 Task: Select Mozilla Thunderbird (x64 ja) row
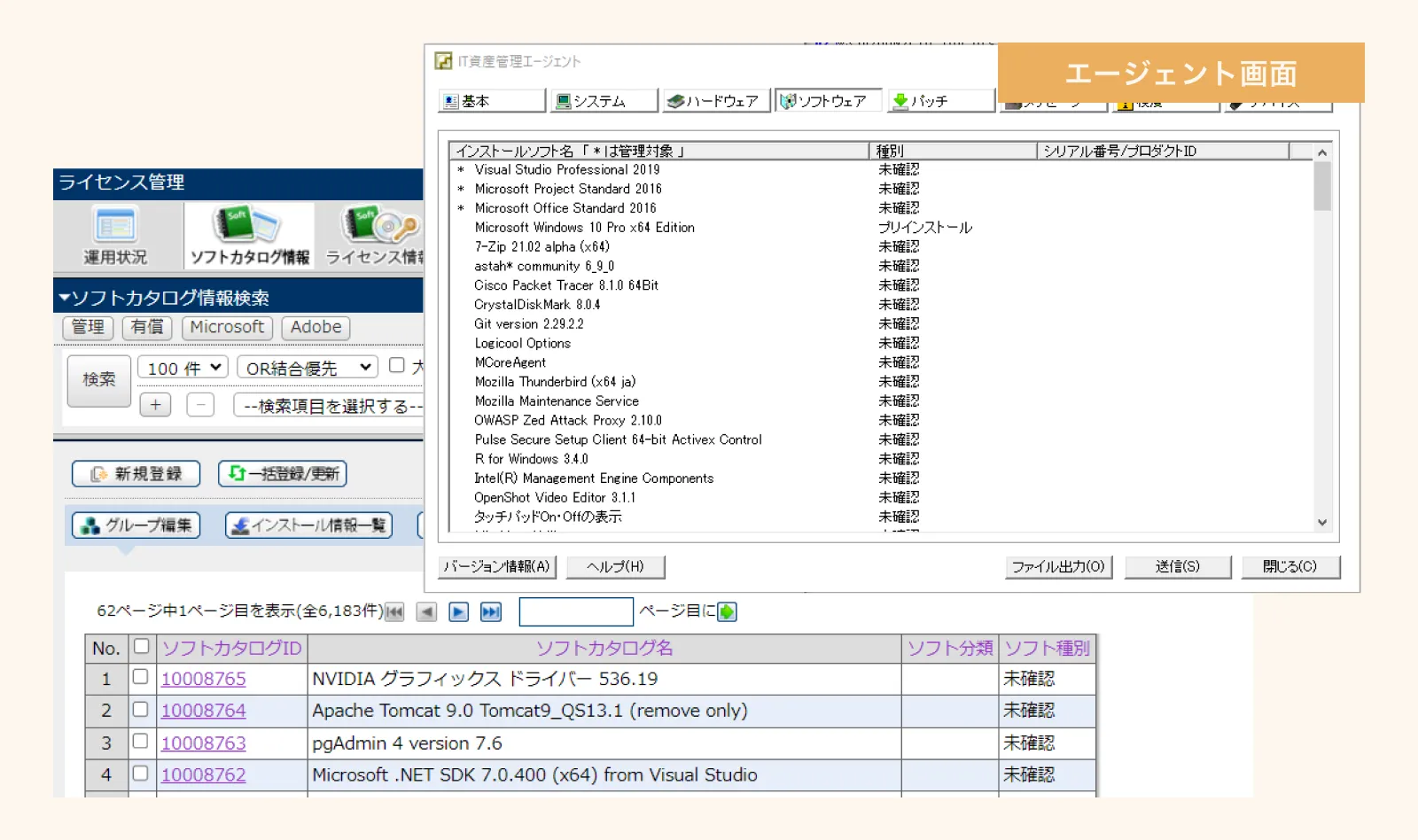coord(881,382)
